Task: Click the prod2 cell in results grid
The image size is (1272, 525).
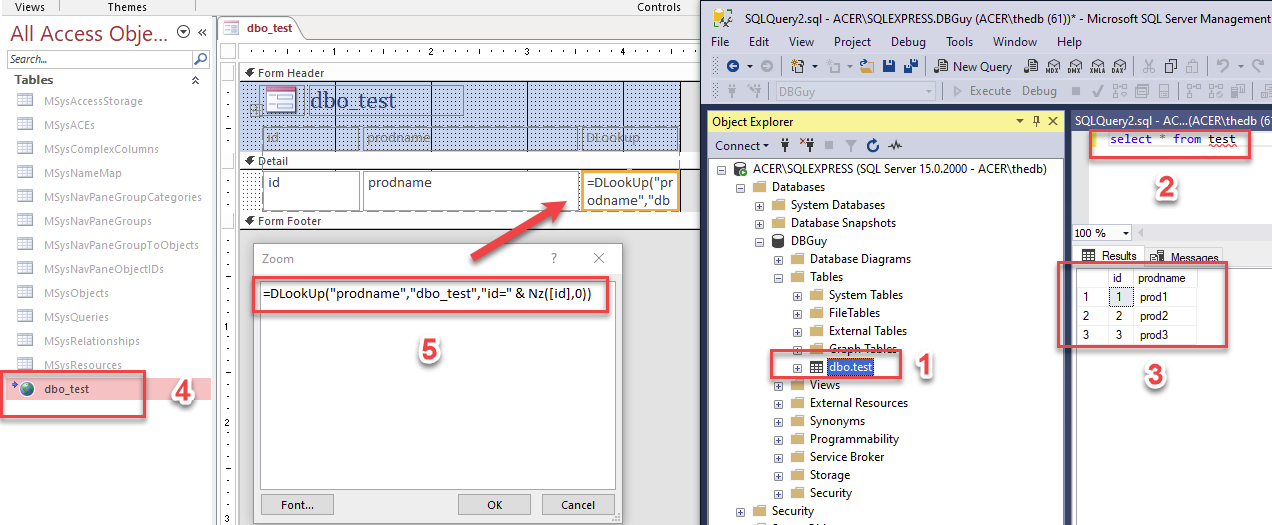Action: 1165,315
